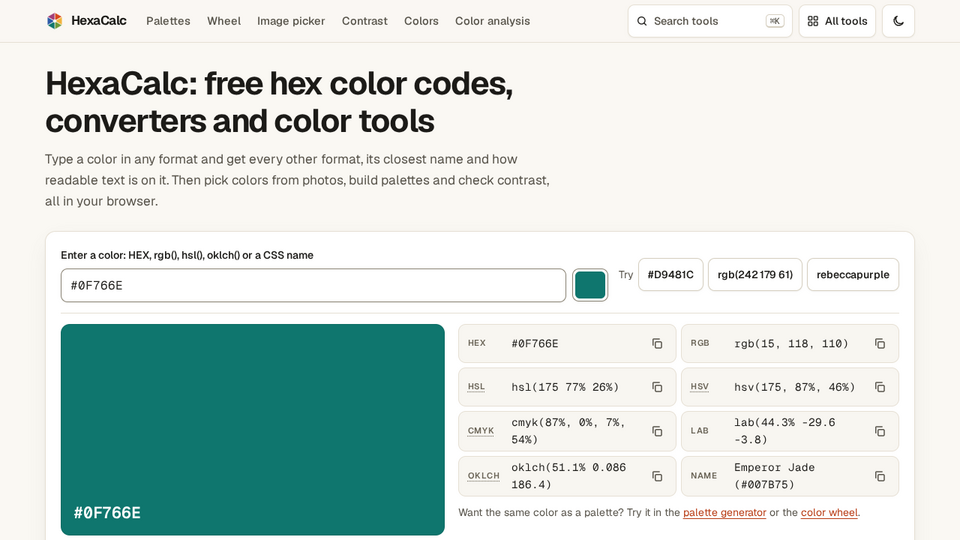Click the HSL label abbreviation
The width and height of the screenshot is (960, 540).
click(476, 387)
